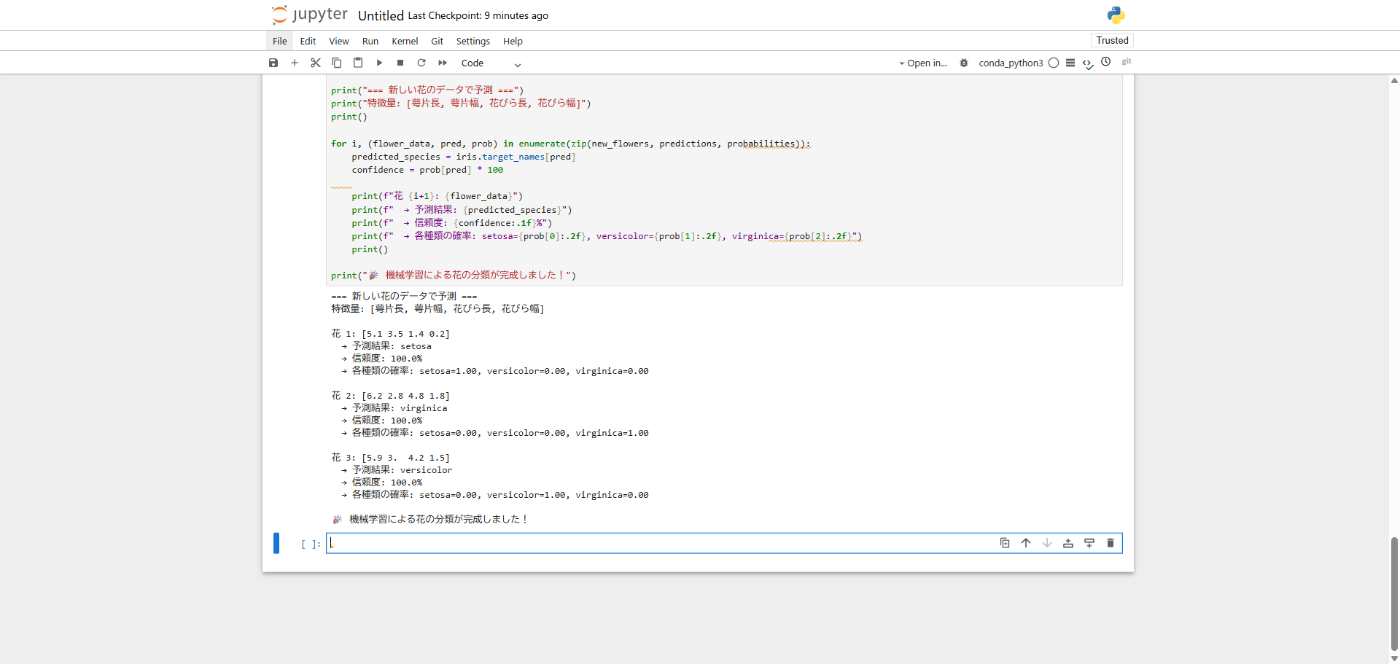Interrupt the kernel with stop icon
Screen dimensions: 1400x664
[x=400, y=63]
